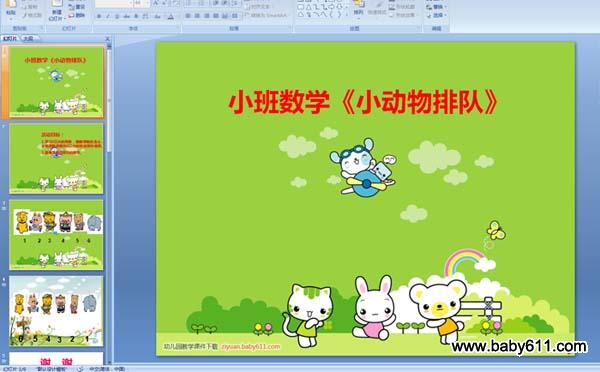Viewport: 600px width, 372px height.
Task: Click the Arrange (排列) icon
Action: pyautogui.click(x=359, y=8)
